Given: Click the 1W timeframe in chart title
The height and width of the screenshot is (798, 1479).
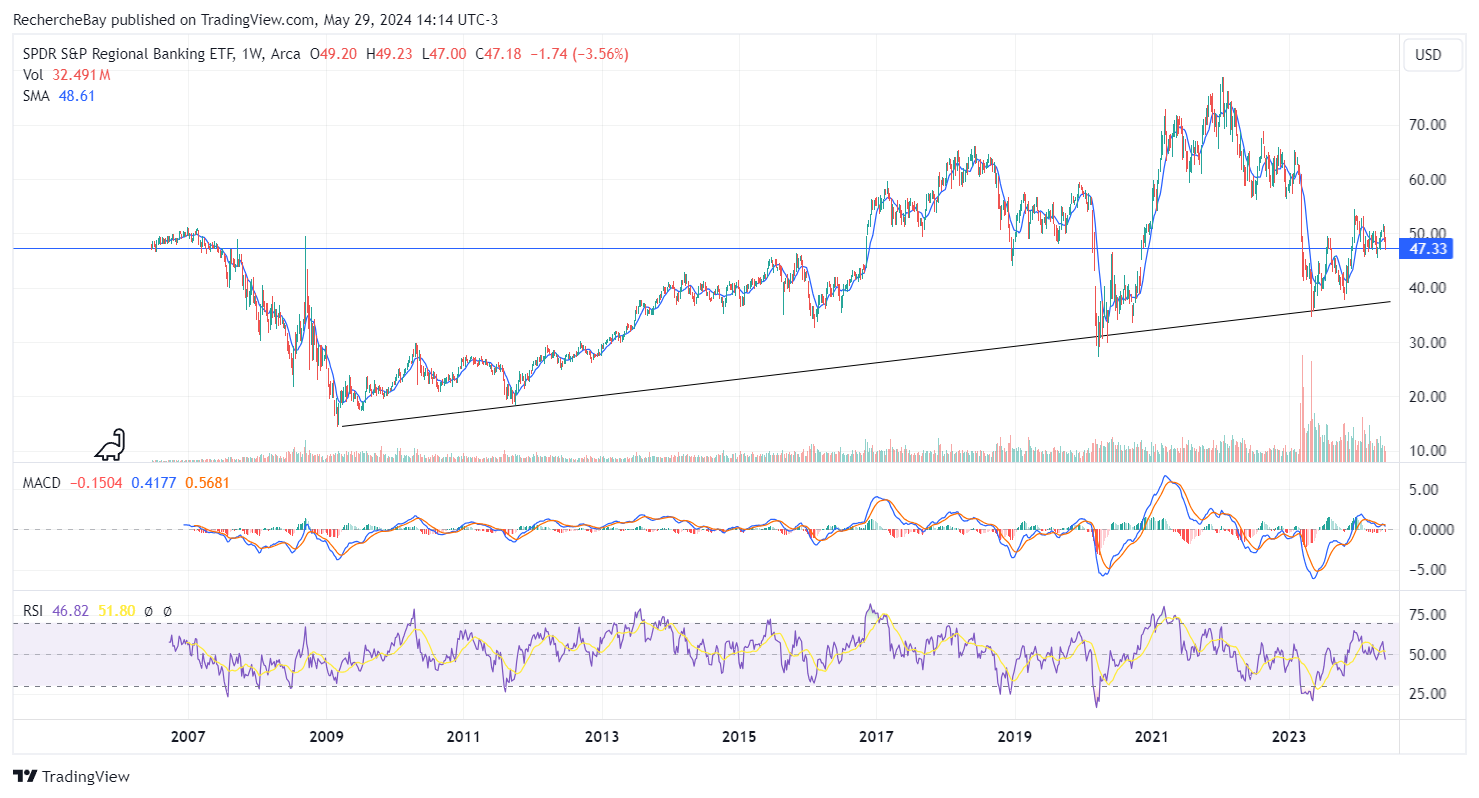Looking at the screenshot, I should coord(250,55).
